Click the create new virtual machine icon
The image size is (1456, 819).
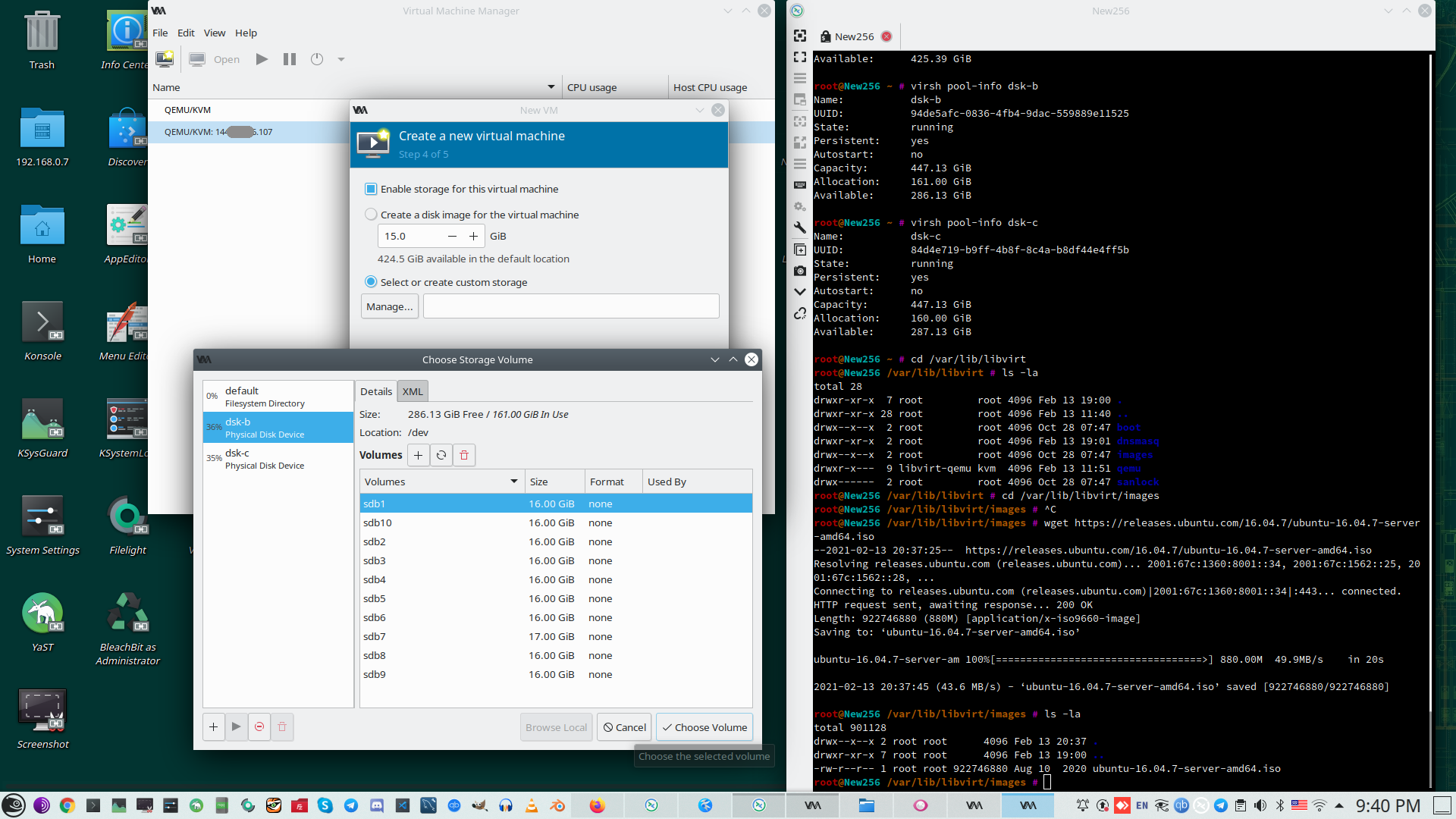pyautogui.click(x=165, y=59)
